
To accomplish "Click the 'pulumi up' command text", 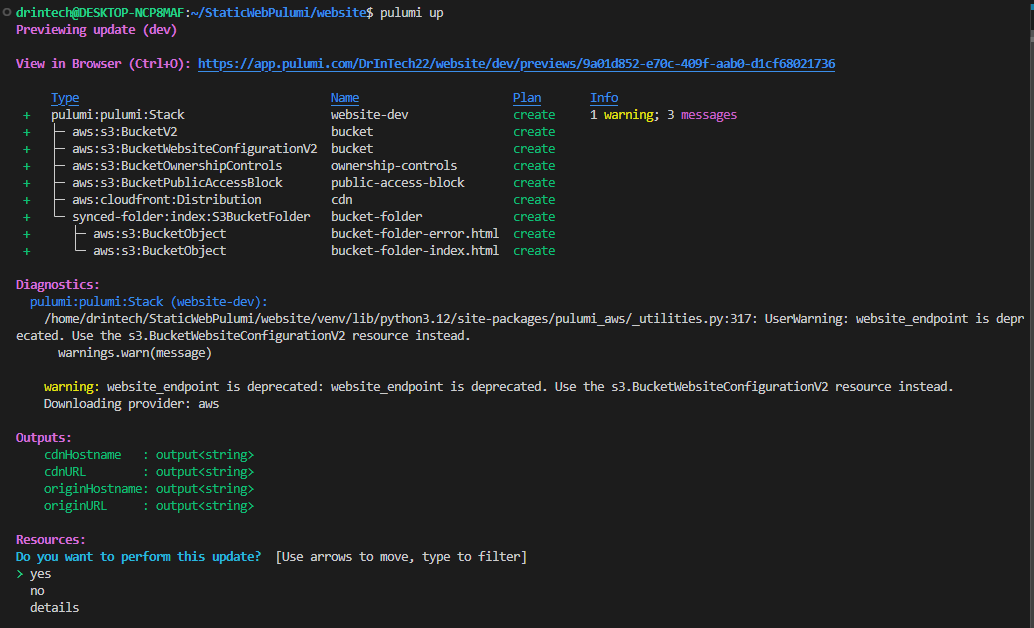I will click(411, 13).
